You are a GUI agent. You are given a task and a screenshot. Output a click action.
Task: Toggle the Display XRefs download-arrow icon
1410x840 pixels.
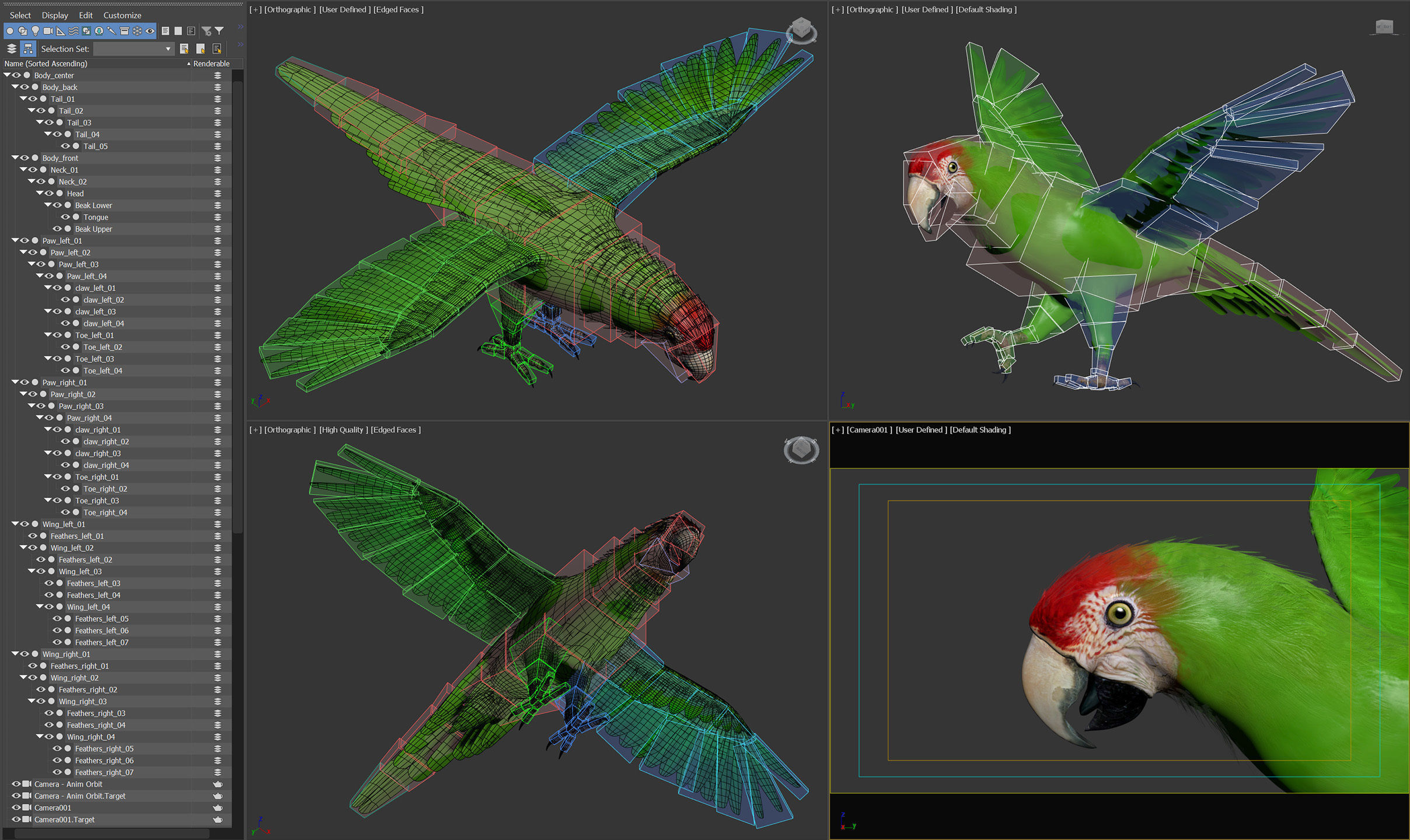point(99,31)
